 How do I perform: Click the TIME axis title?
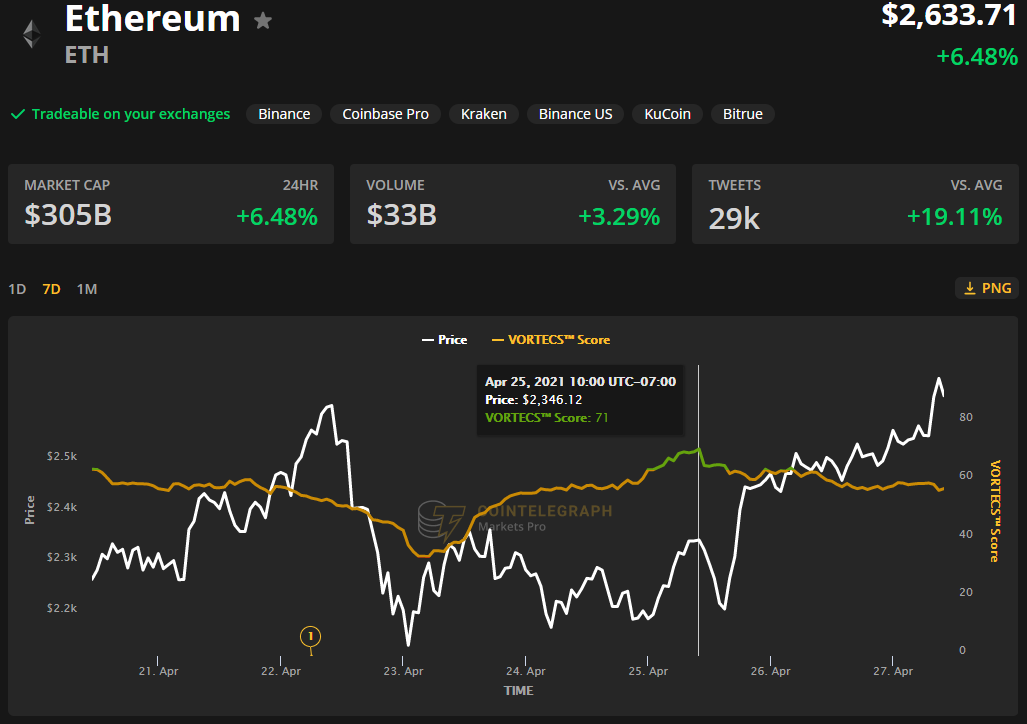[x=518, y=691]
